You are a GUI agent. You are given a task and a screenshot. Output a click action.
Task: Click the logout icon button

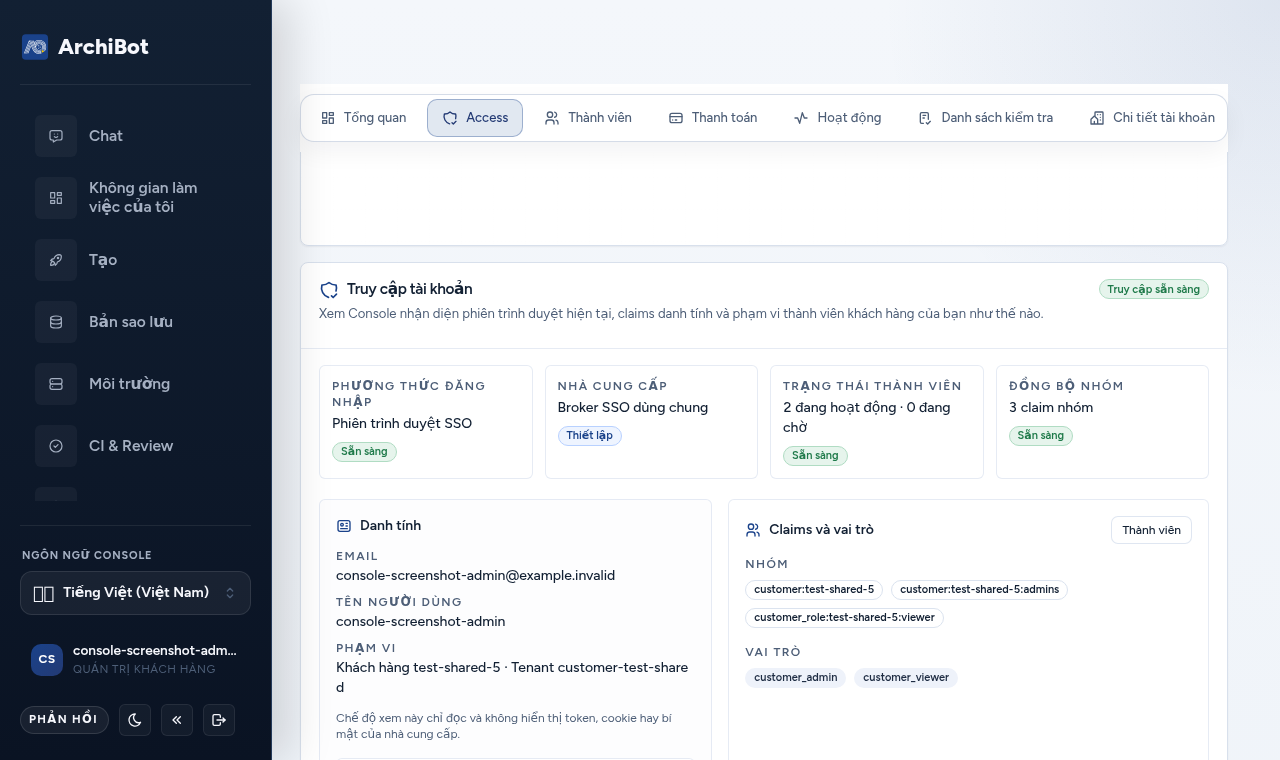pyautogui.click(x=219, y=720)
